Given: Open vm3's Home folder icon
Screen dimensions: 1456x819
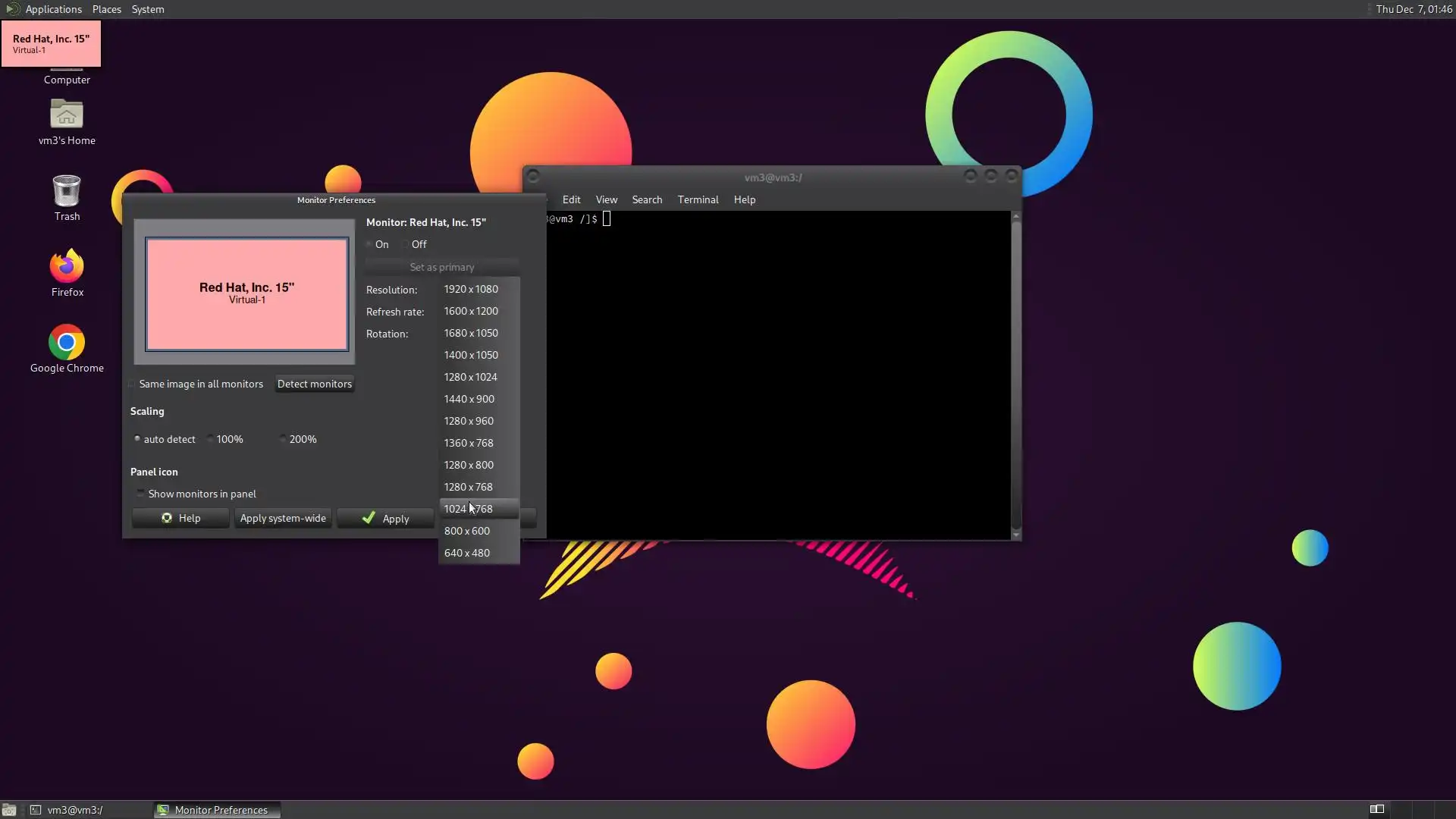Looking at the screenshot, I should [x=67, y=115].
